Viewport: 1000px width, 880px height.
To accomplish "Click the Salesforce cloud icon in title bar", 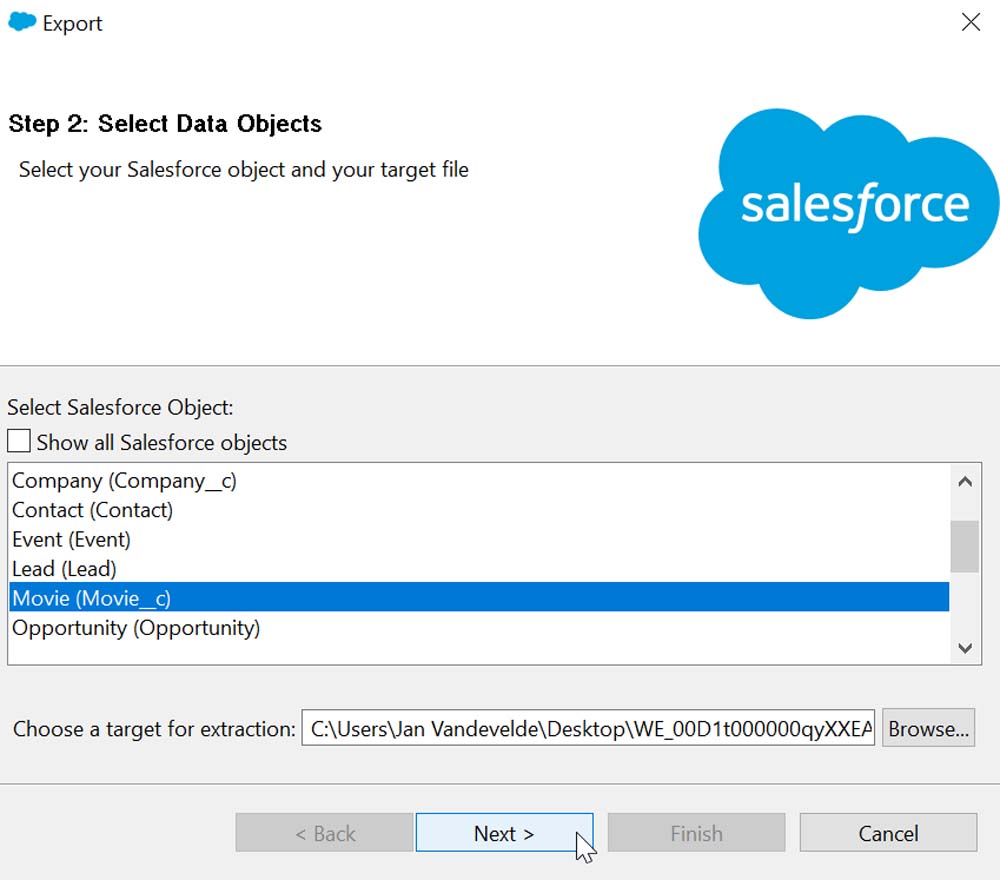I will point(22,22).
